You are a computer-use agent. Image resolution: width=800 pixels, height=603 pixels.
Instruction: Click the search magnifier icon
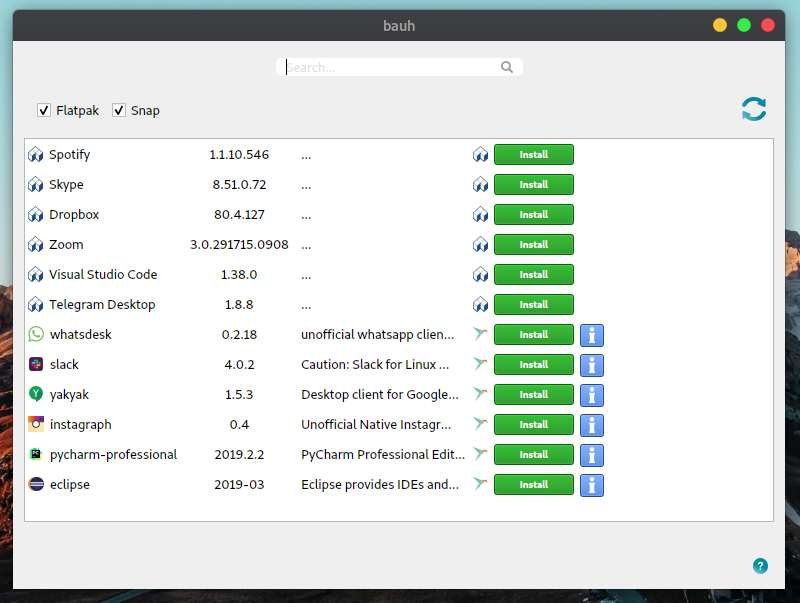click(x=507, y=67)
